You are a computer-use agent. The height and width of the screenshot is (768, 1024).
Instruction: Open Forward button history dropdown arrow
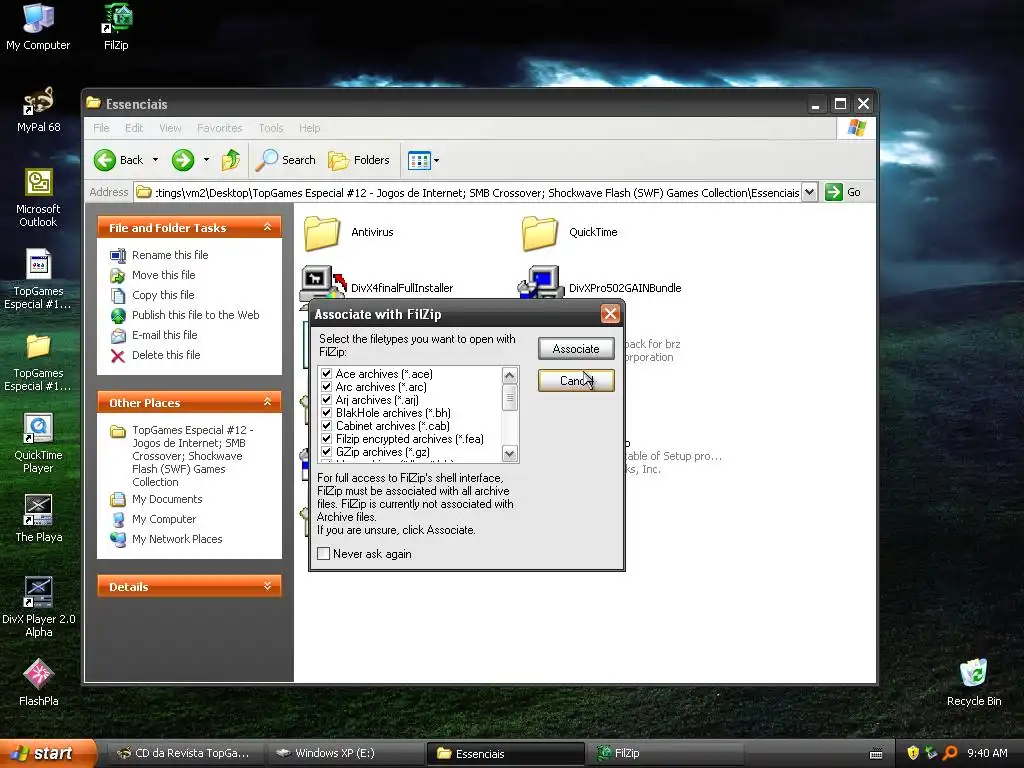pyautogui.click(x=206, y=160)
